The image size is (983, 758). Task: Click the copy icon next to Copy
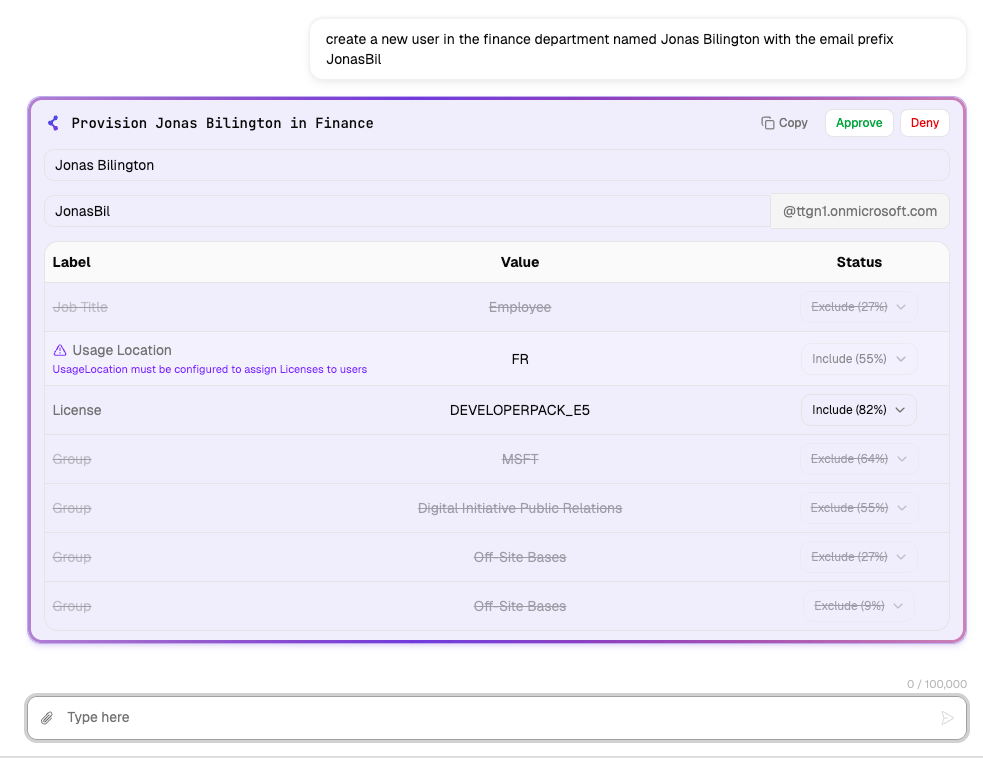click(x=767, y=123)
